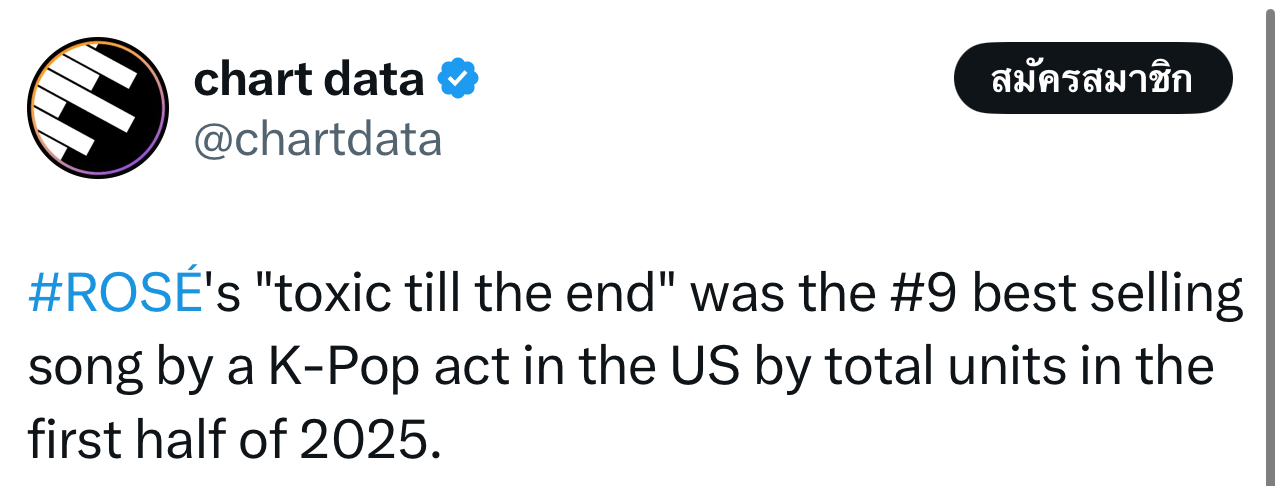
Task: Subscribe using the สมัครสมาชิก button
Action: tap(1093, 79)
